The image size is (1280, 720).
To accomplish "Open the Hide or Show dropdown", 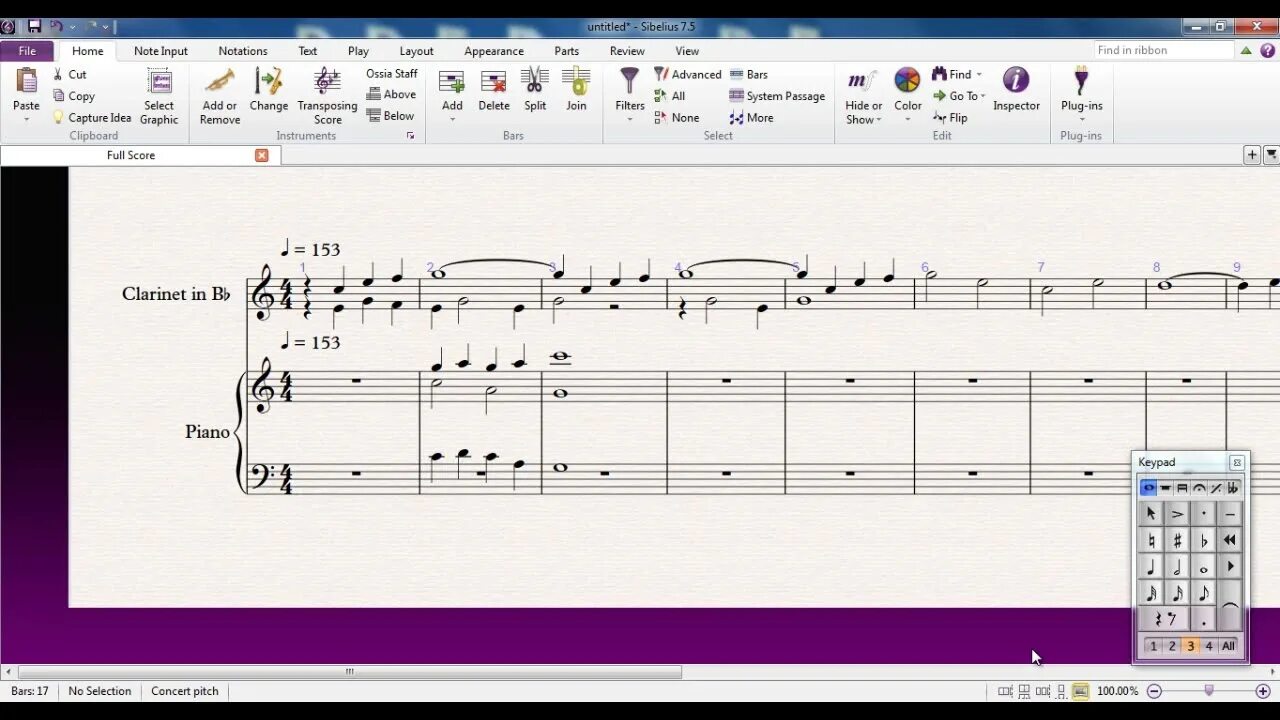I will [x=863, y=113].
